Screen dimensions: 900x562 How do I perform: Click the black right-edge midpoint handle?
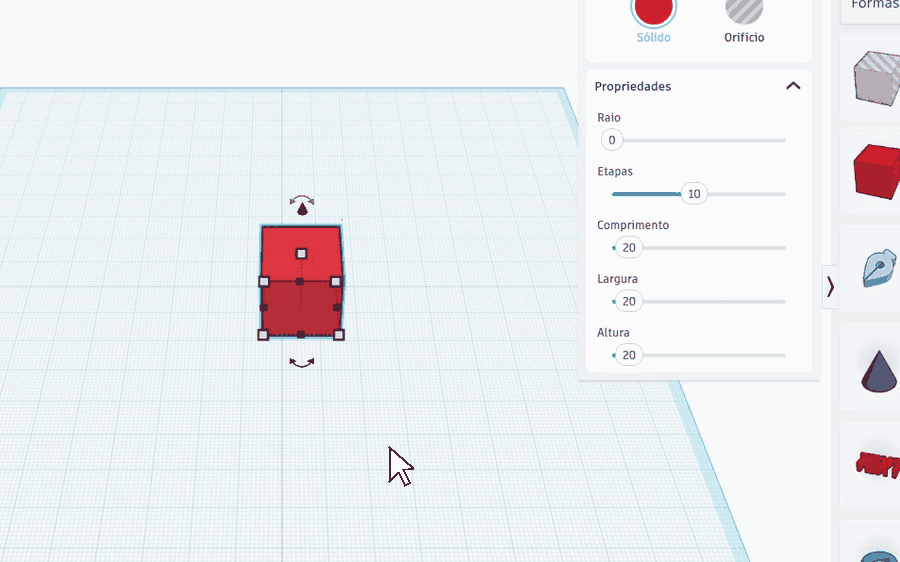pyautogui.click(x=337, y=308)
